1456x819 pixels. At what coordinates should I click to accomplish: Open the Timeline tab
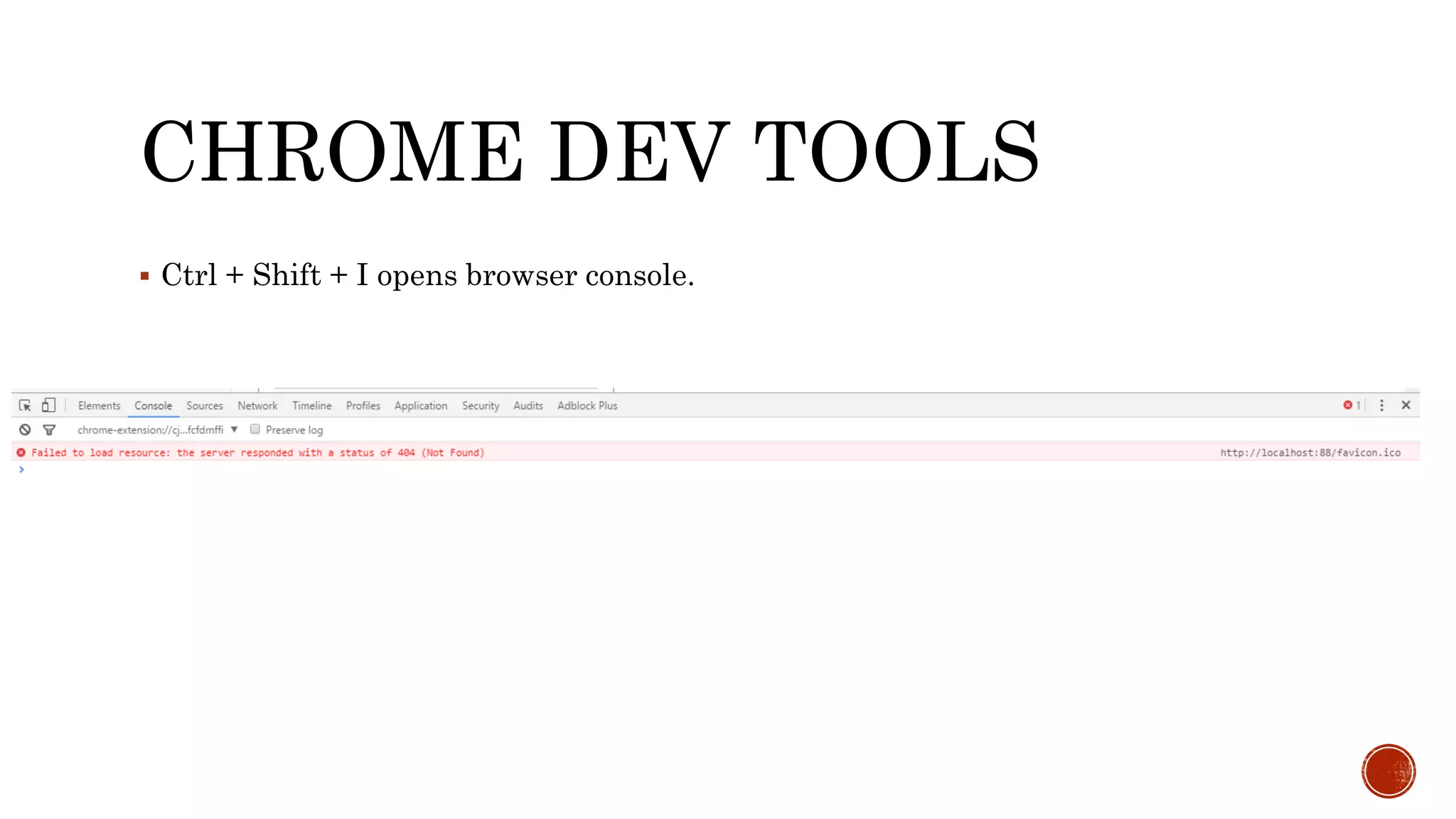click(311, 405)
